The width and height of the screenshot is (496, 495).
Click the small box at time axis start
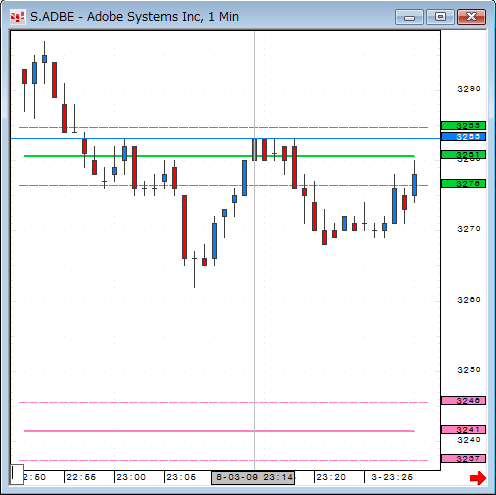pyautogui.click(x=17, y=474)
